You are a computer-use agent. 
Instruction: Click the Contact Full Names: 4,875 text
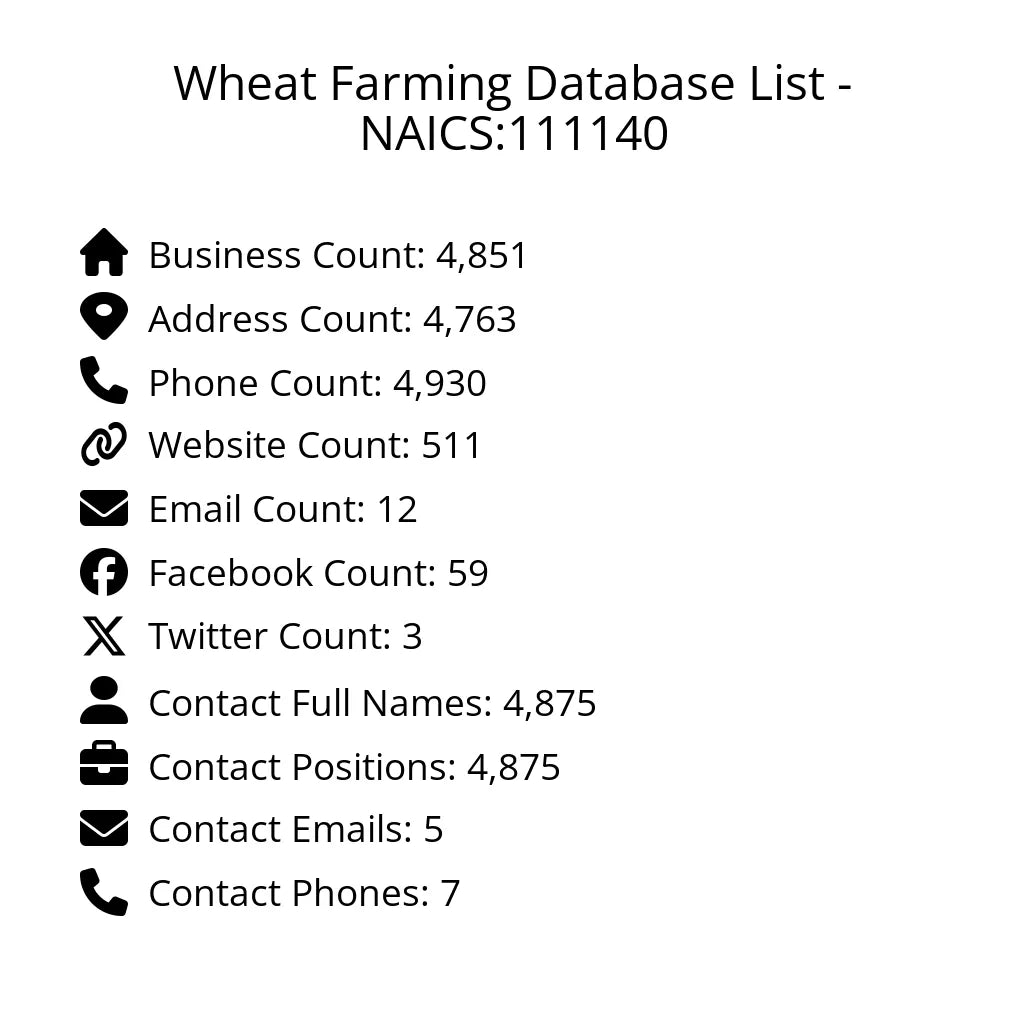click(372, 704)
